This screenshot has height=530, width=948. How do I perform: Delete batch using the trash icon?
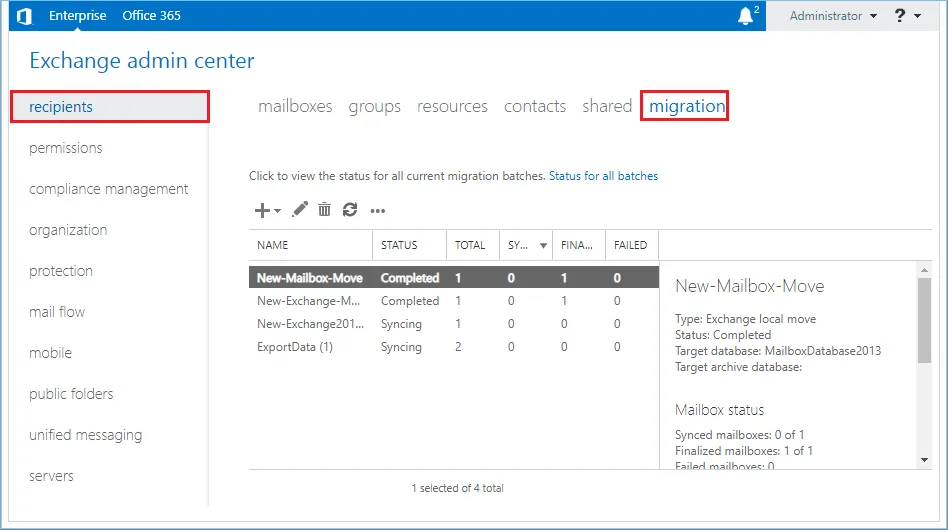click(324, 210)
